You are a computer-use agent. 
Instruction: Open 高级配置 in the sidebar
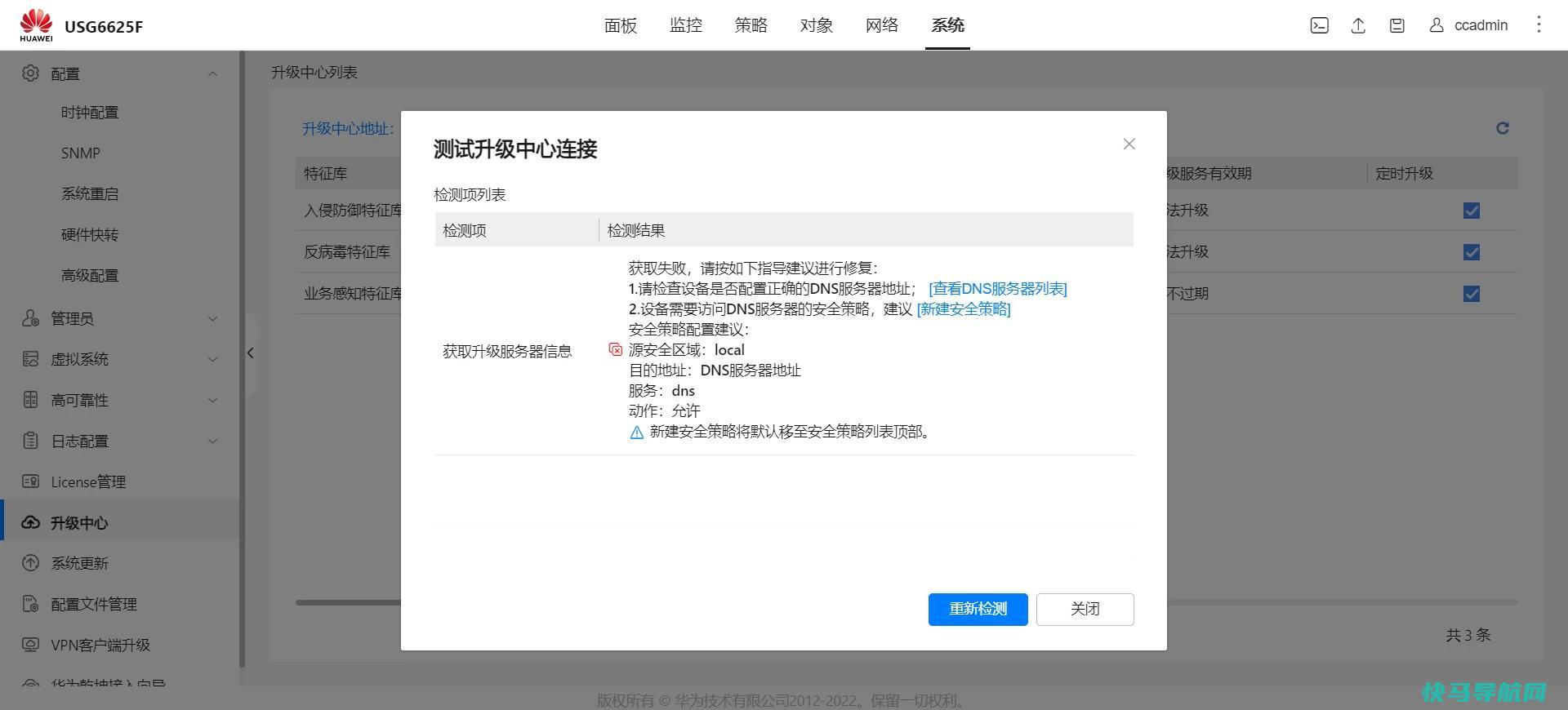click(90, 276)
